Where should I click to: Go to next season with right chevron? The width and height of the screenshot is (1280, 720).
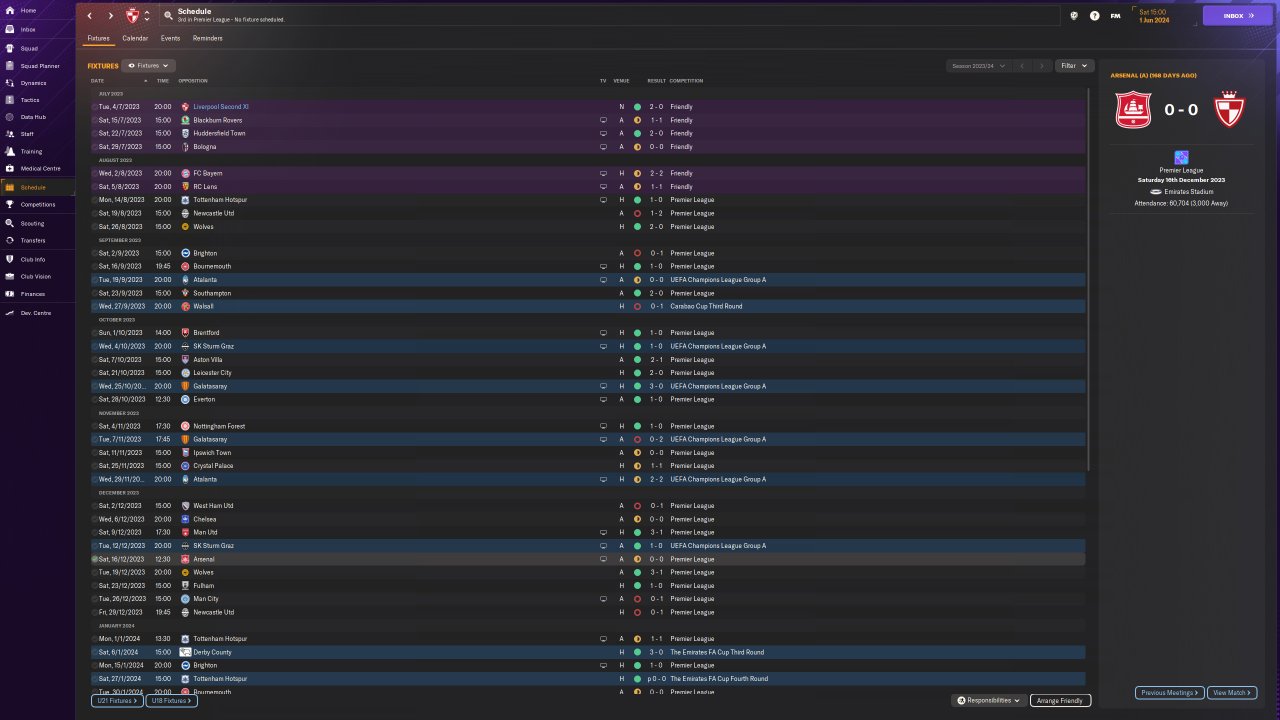(x=1041, y=66)
